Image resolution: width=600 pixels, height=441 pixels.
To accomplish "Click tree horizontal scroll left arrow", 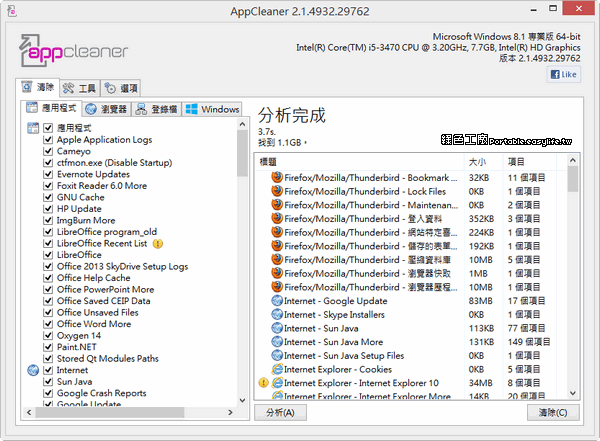I will point(29,412).
